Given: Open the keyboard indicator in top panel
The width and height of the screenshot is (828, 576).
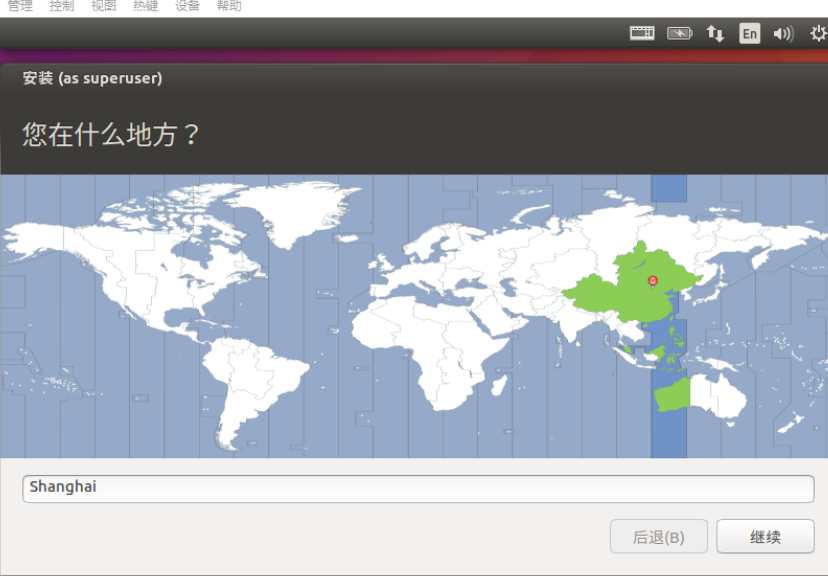Looking at the screenshot, I should [642, 33].
